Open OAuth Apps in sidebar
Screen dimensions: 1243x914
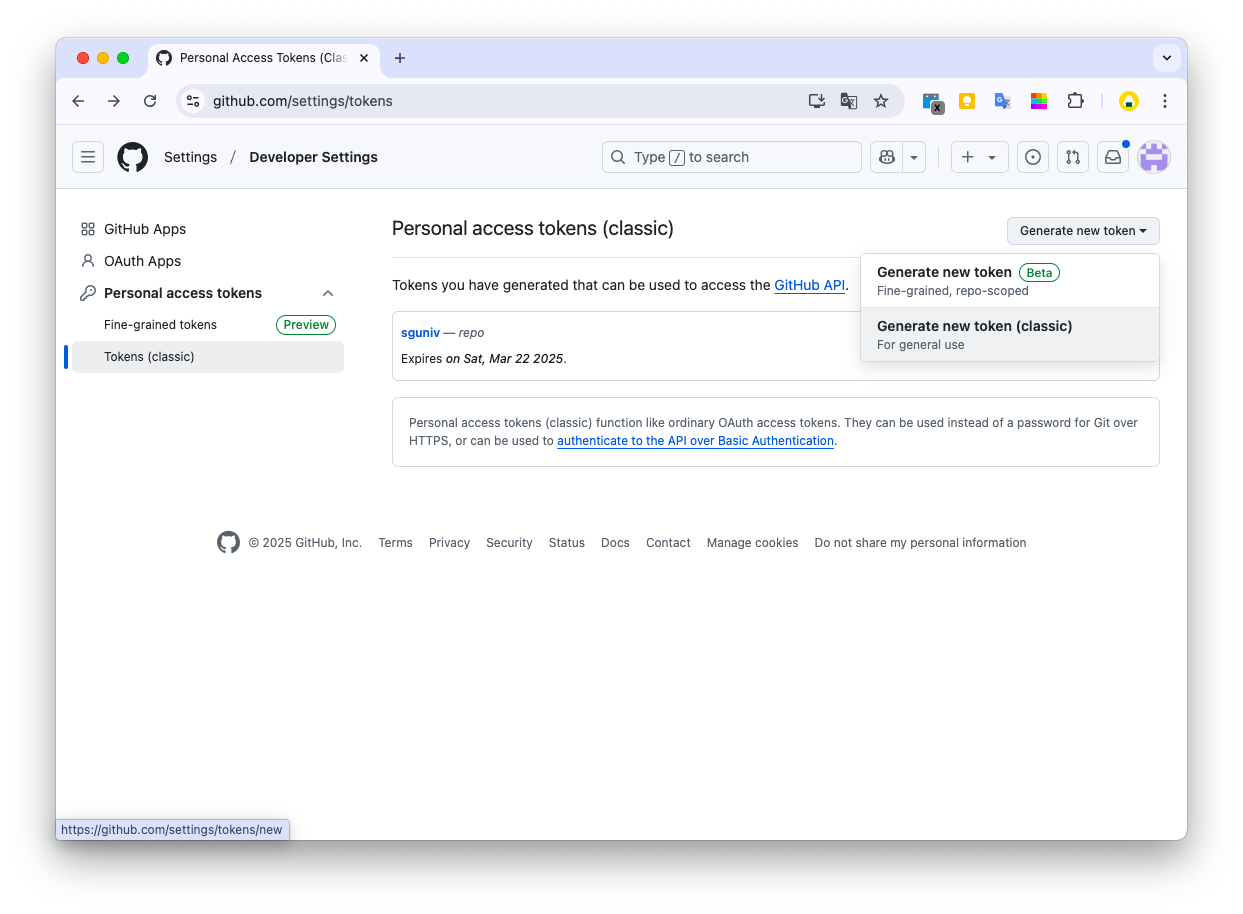tap(142, 261)
